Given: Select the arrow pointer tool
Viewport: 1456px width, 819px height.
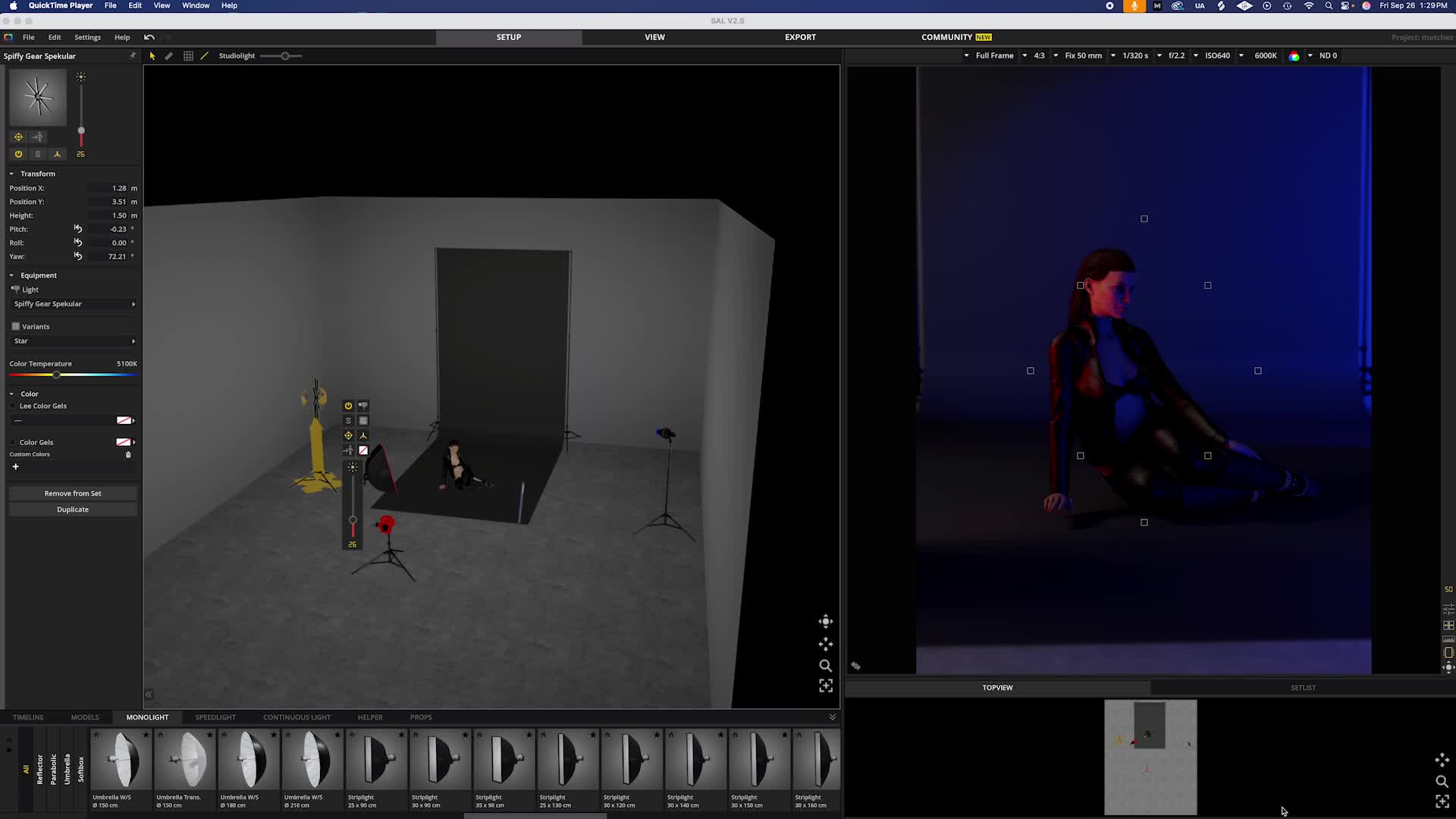Looking at the screenshot, I should 152,56.
